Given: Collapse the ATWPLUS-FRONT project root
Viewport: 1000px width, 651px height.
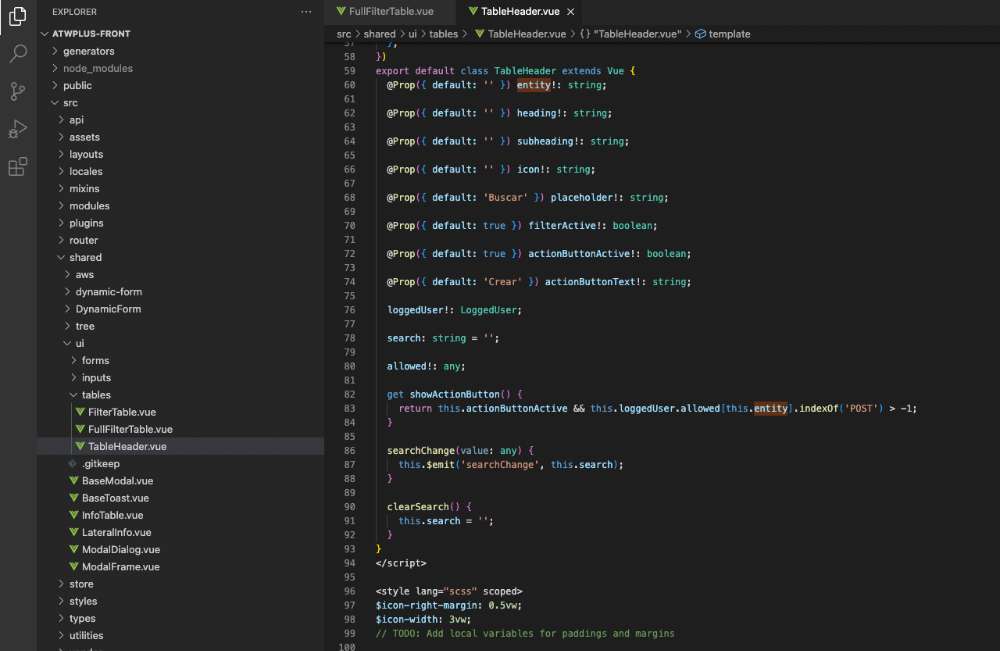Looking at the screenshot, I should 90,33.
